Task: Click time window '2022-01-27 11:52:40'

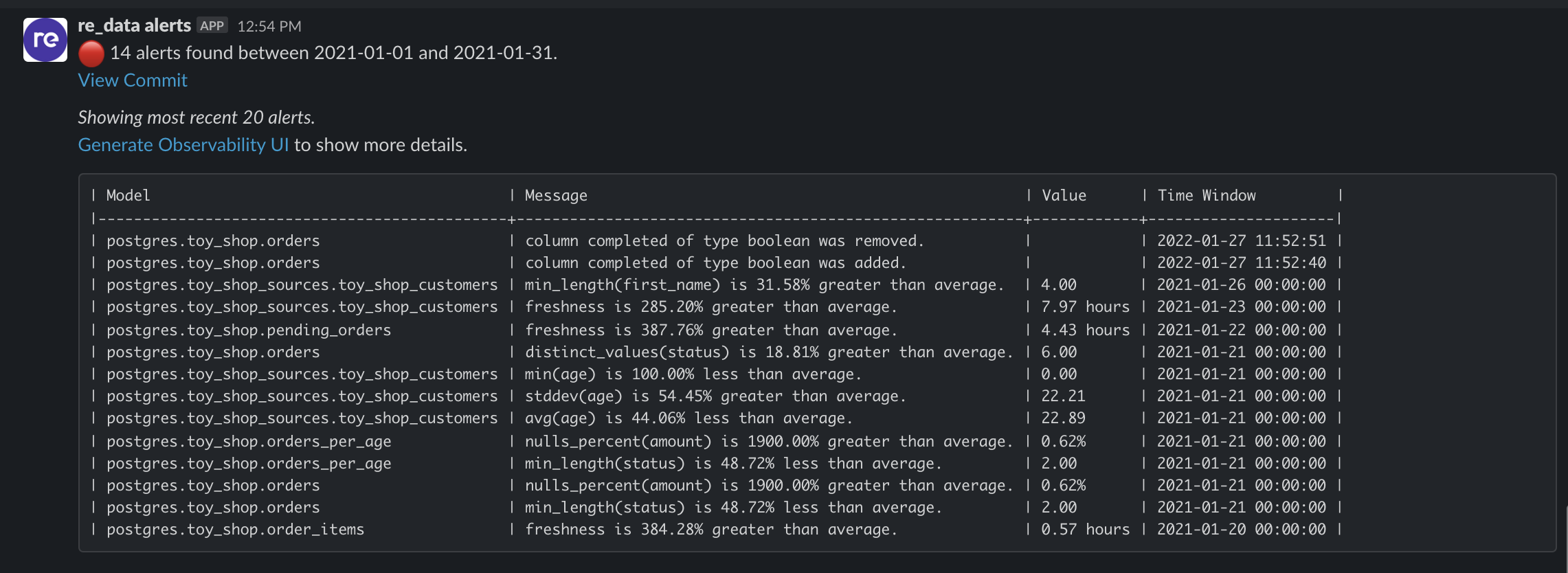Action: [1242, 263]
